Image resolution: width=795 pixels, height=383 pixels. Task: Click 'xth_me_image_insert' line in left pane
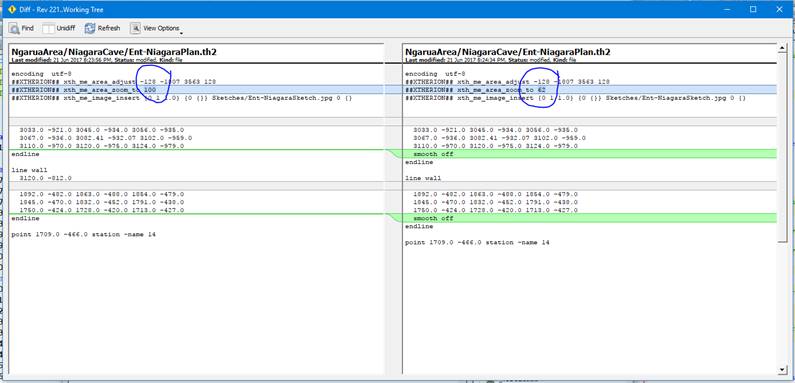(x=182, y=98)
